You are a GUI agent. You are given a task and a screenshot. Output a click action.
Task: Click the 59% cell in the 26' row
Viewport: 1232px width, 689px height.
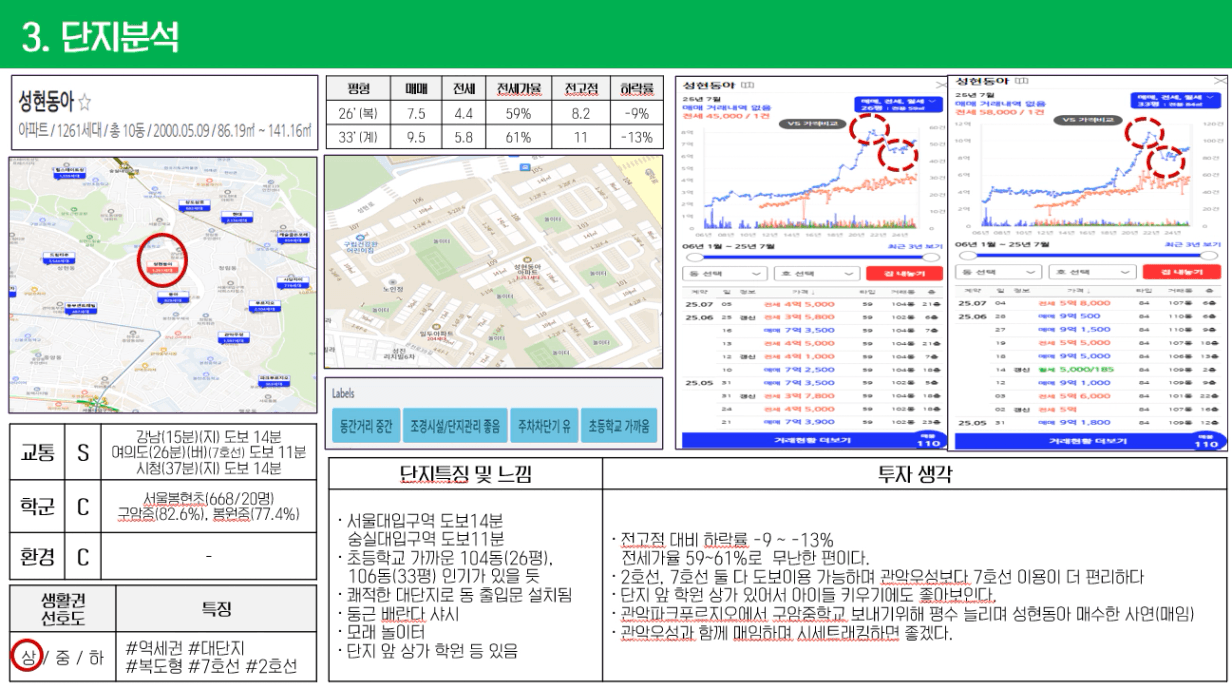[517, 113]
